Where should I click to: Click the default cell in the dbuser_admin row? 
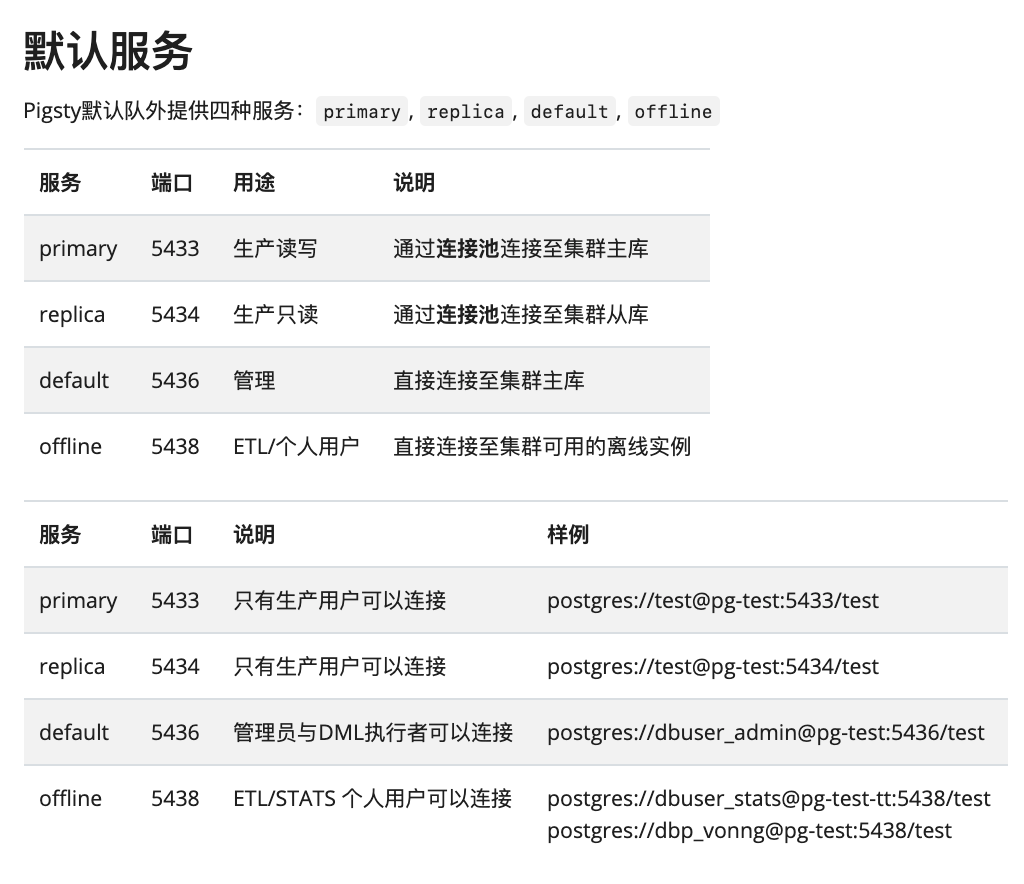[74, 732]
